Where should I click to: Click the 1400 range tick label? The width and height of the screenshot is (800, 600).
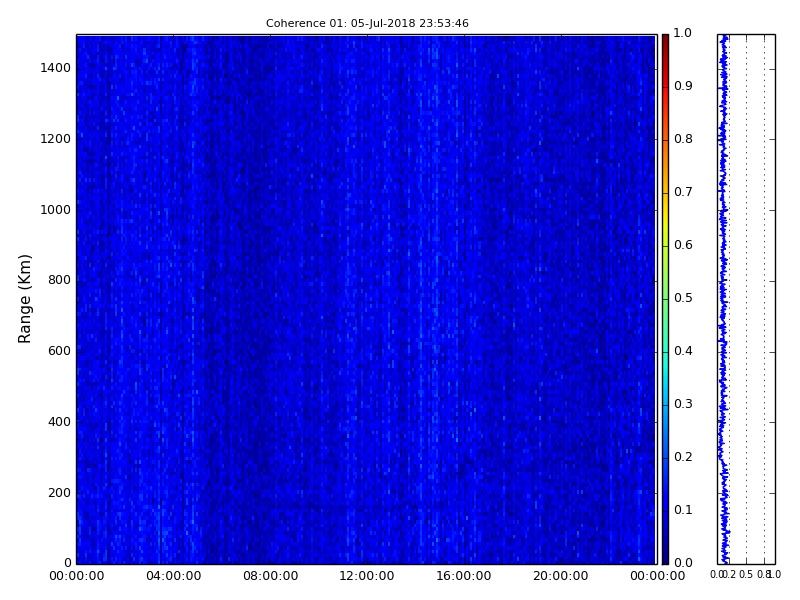point(56,68)
